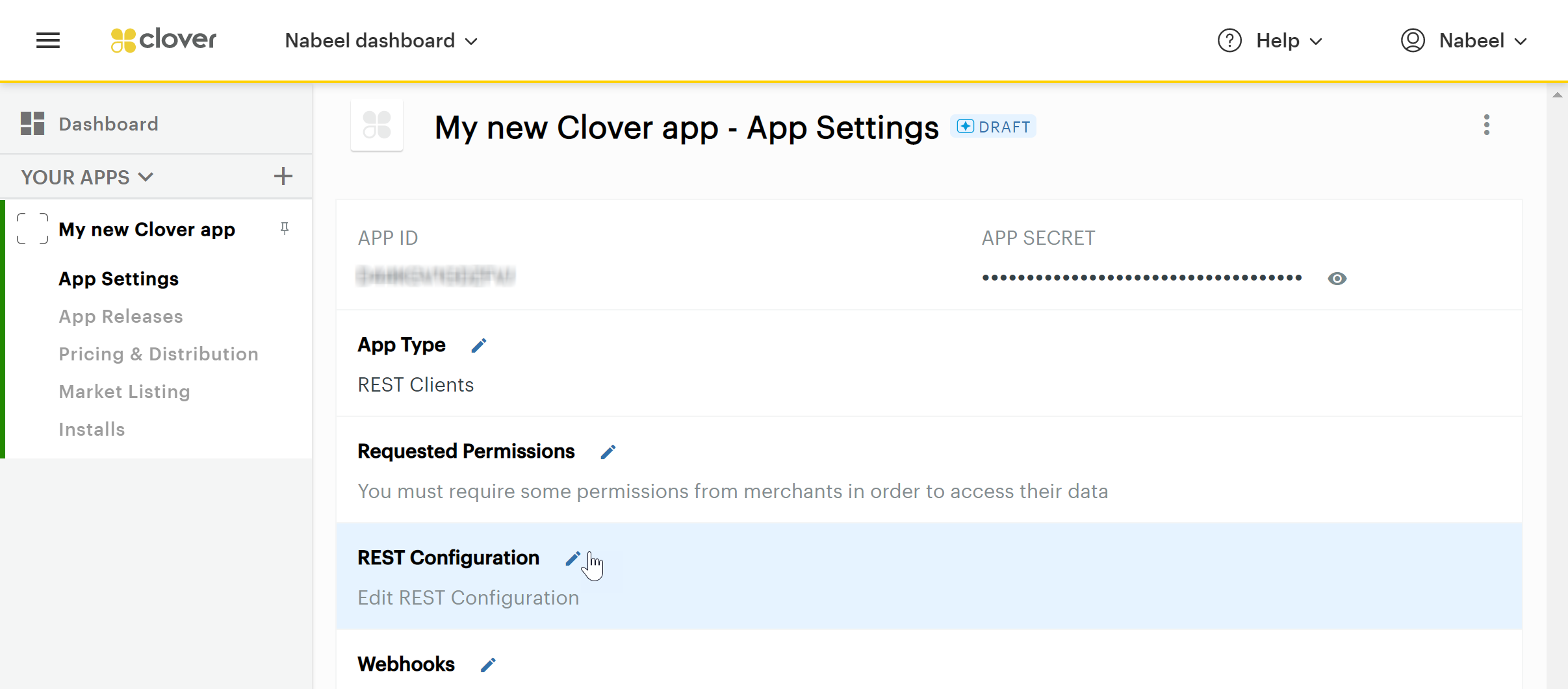
Task: Open Pricing & Distribution sidebar item
Action: 159,354
